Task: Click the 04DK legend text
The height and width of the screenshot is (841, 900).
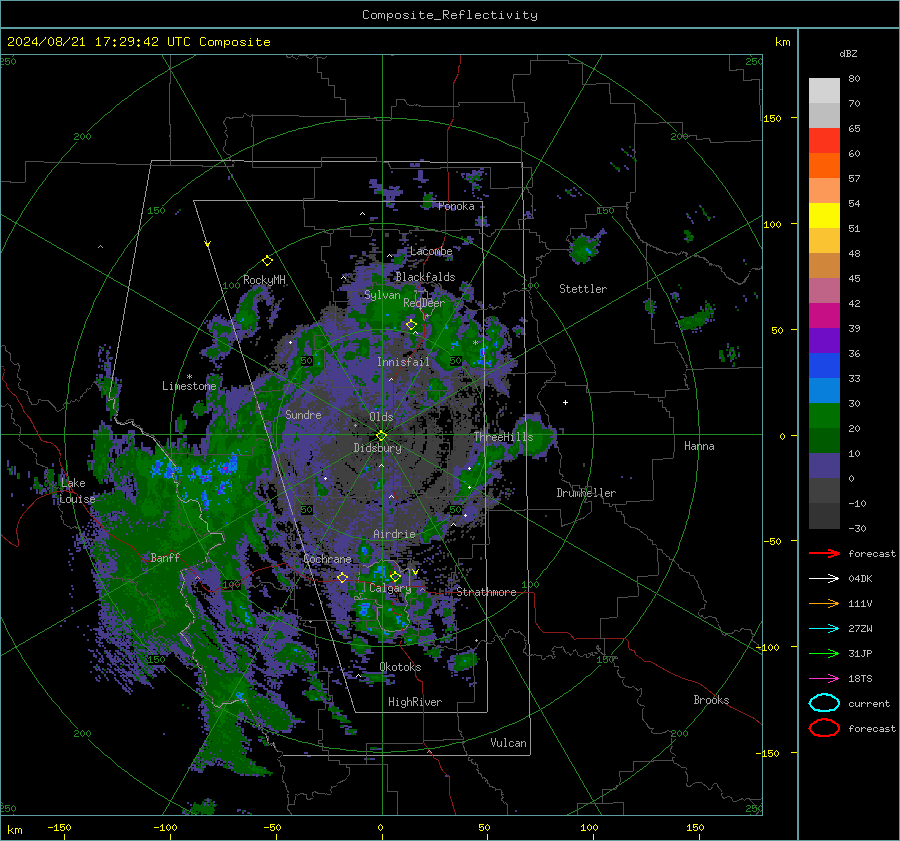Action: click(x=860, y=578)
